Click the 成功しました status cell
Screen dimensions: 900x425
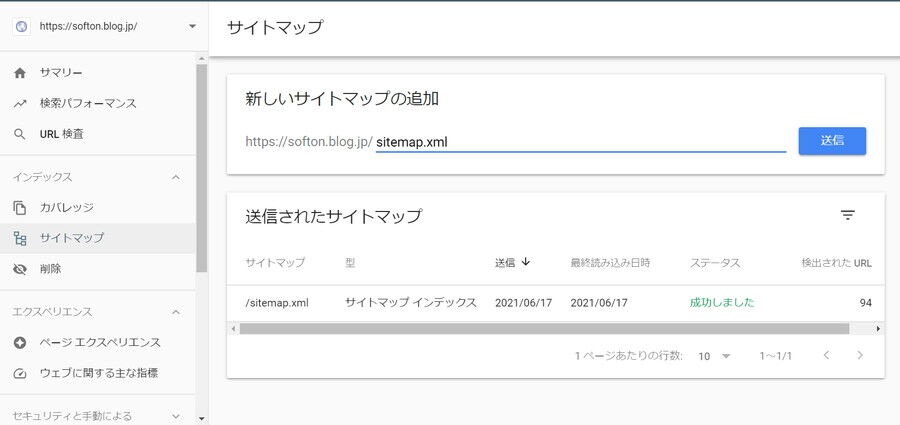[x=721, y=303]
